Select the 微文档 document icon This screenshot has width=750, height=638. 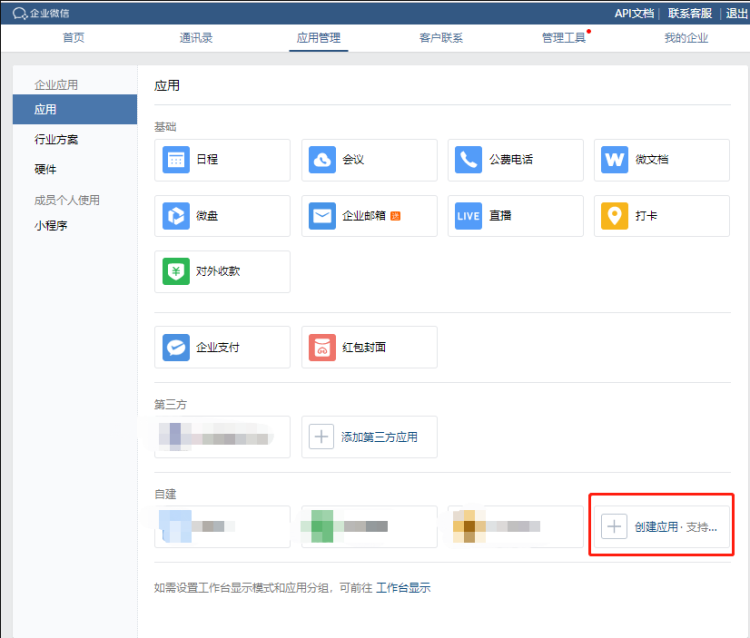(614, 160)
